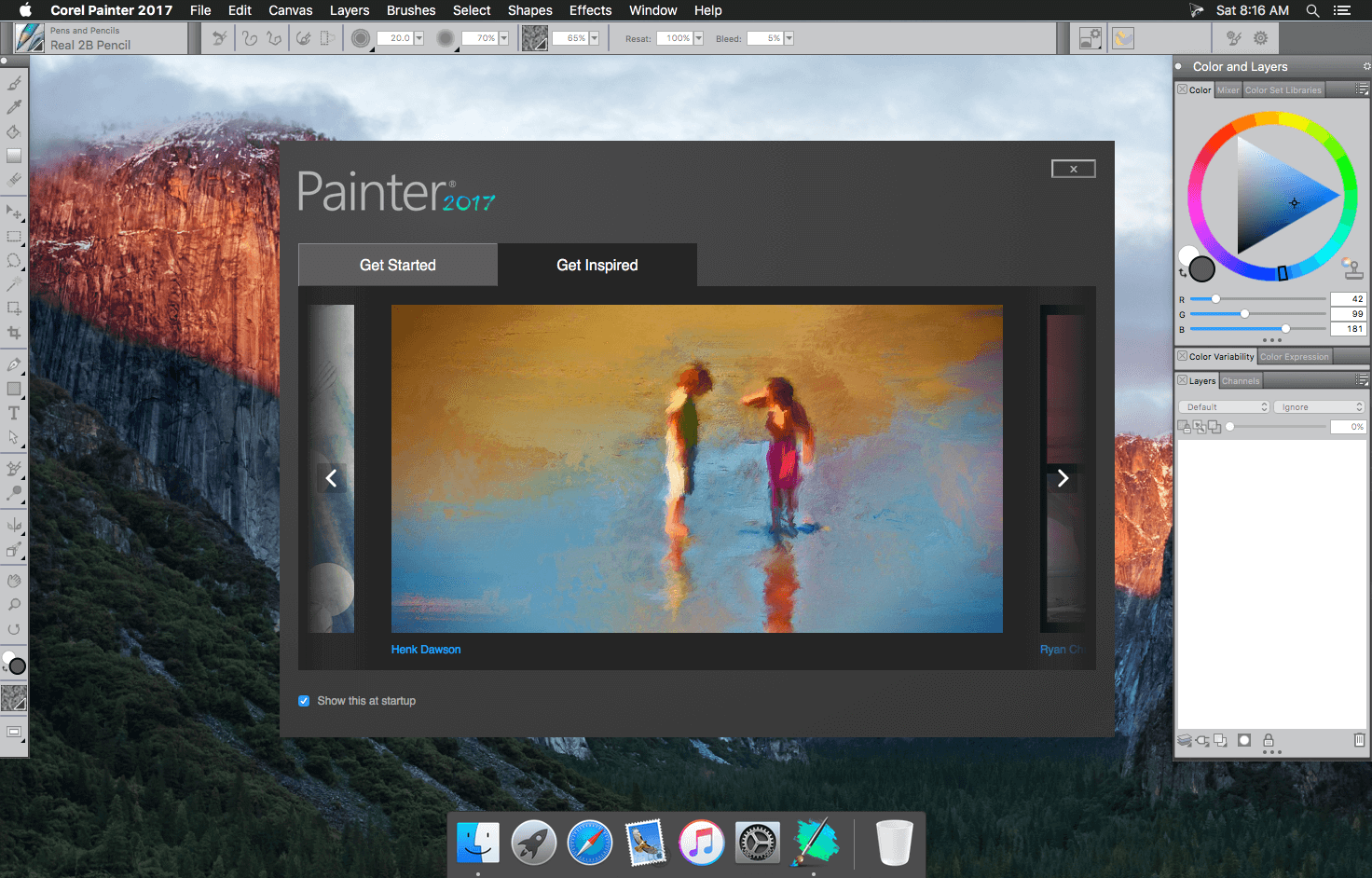Image resolution: width=1372 pixels, height=878 pixels.
Task: Choose the Shape Selection arrow tool
Action: point(14,437)
